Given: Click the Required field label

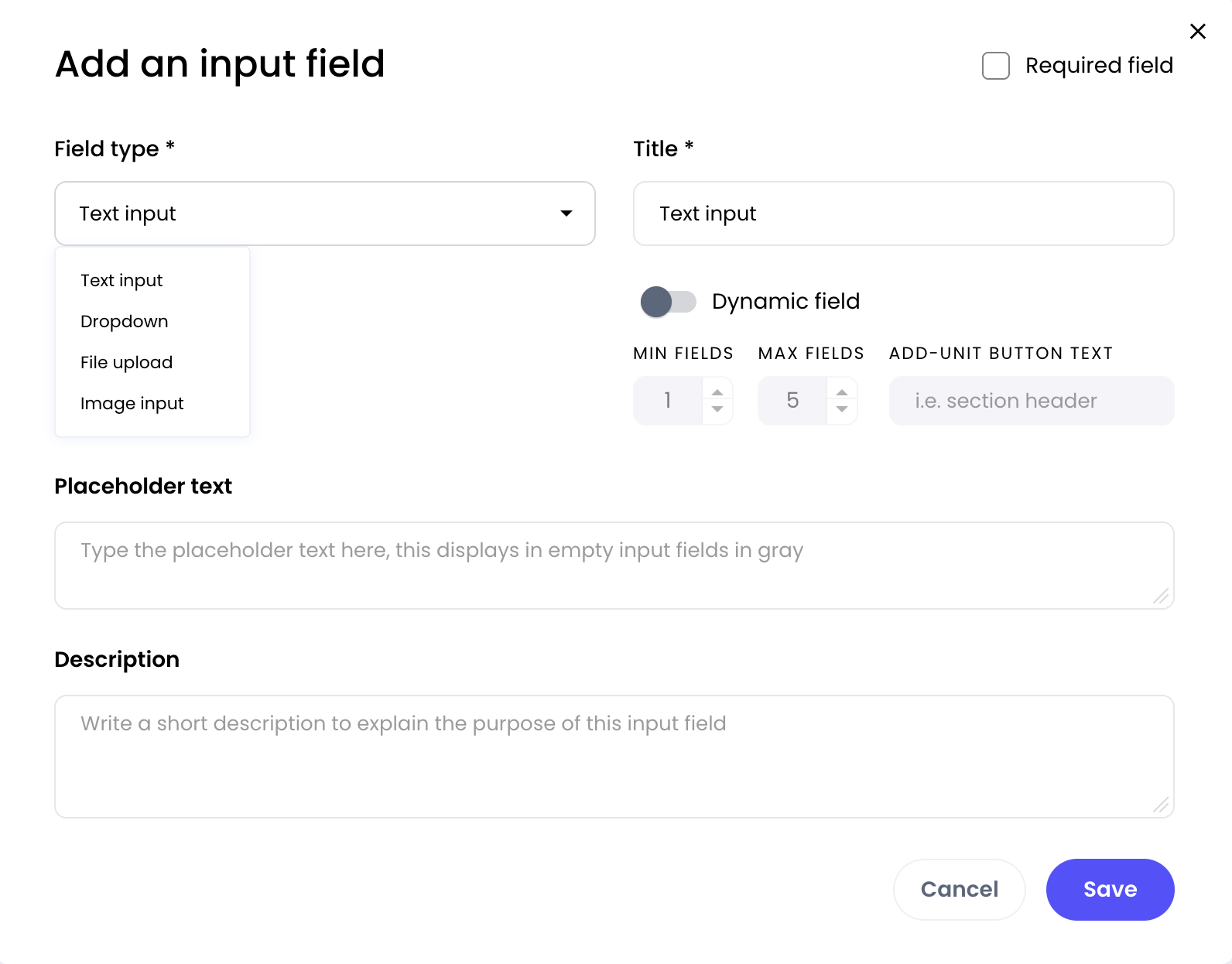Looking at the screenshot, I should click(x=1099, y=66).
